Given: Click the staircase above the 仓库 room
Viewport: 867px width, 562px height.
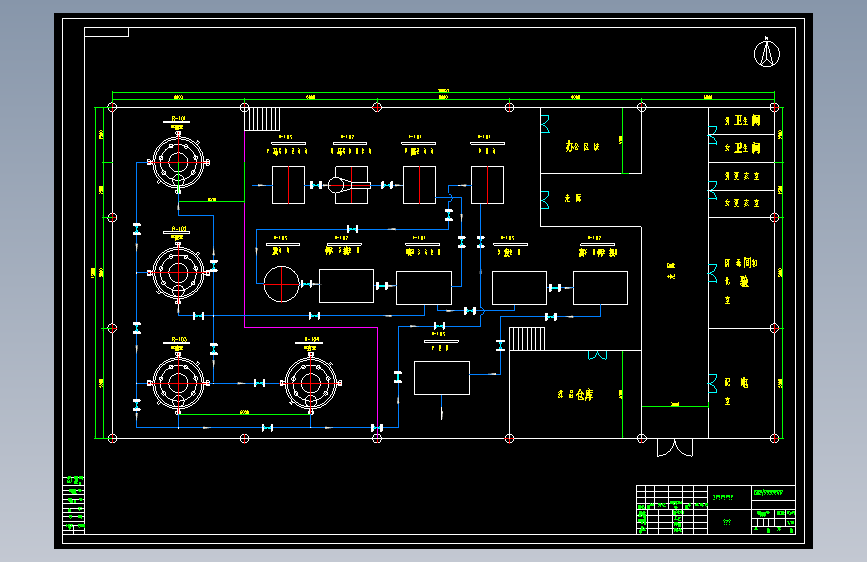Looking at the screenshot, I should 527,339.
